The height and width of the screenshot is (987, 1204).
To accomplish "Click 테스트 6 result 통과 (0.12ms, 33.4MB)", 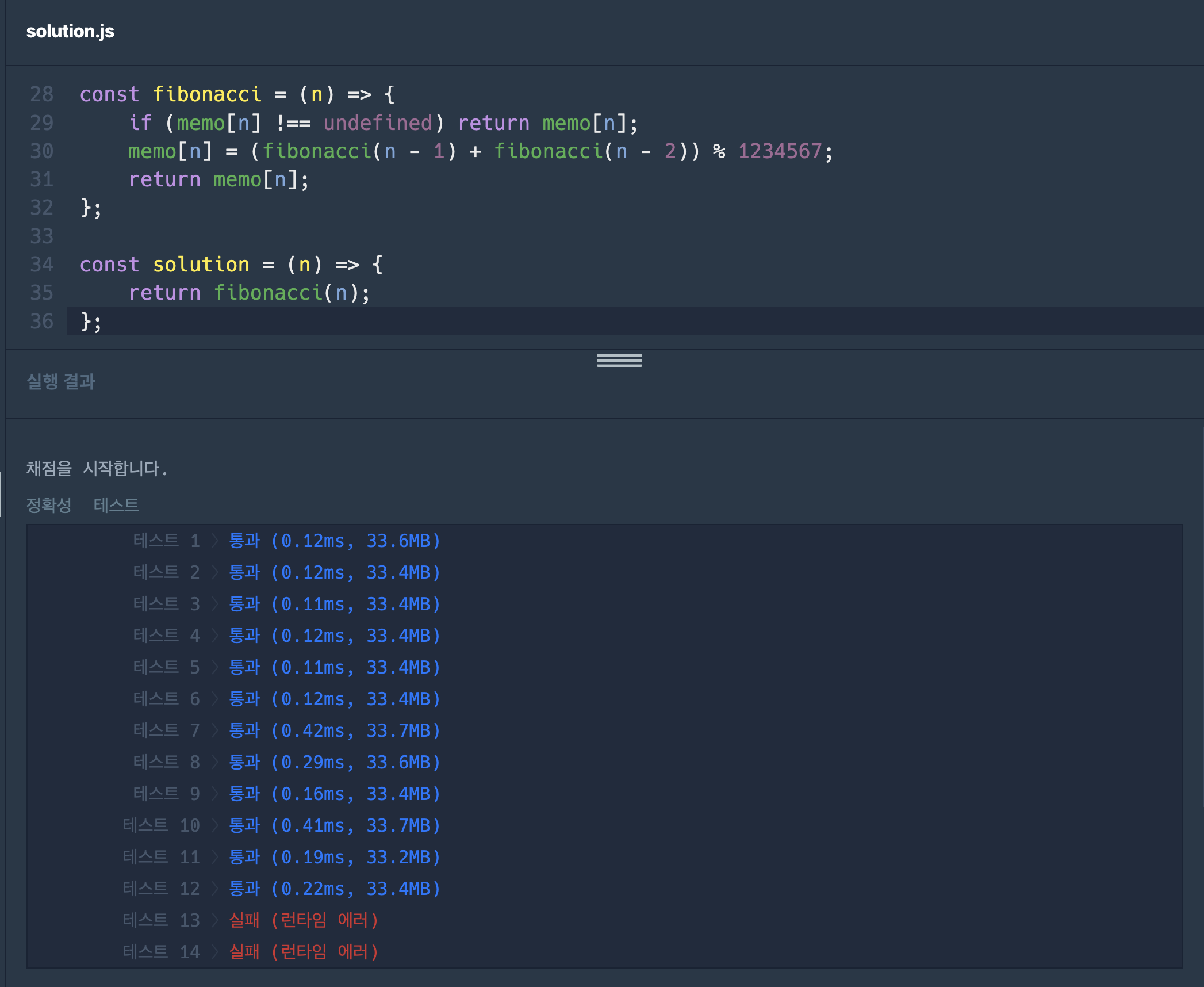I will [x=335, y=699].
